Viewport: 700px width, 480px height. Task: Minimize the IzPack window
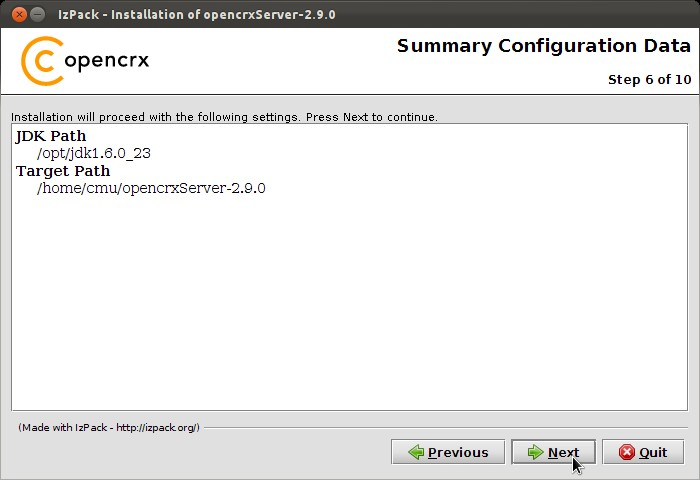[x=38, y=14]
